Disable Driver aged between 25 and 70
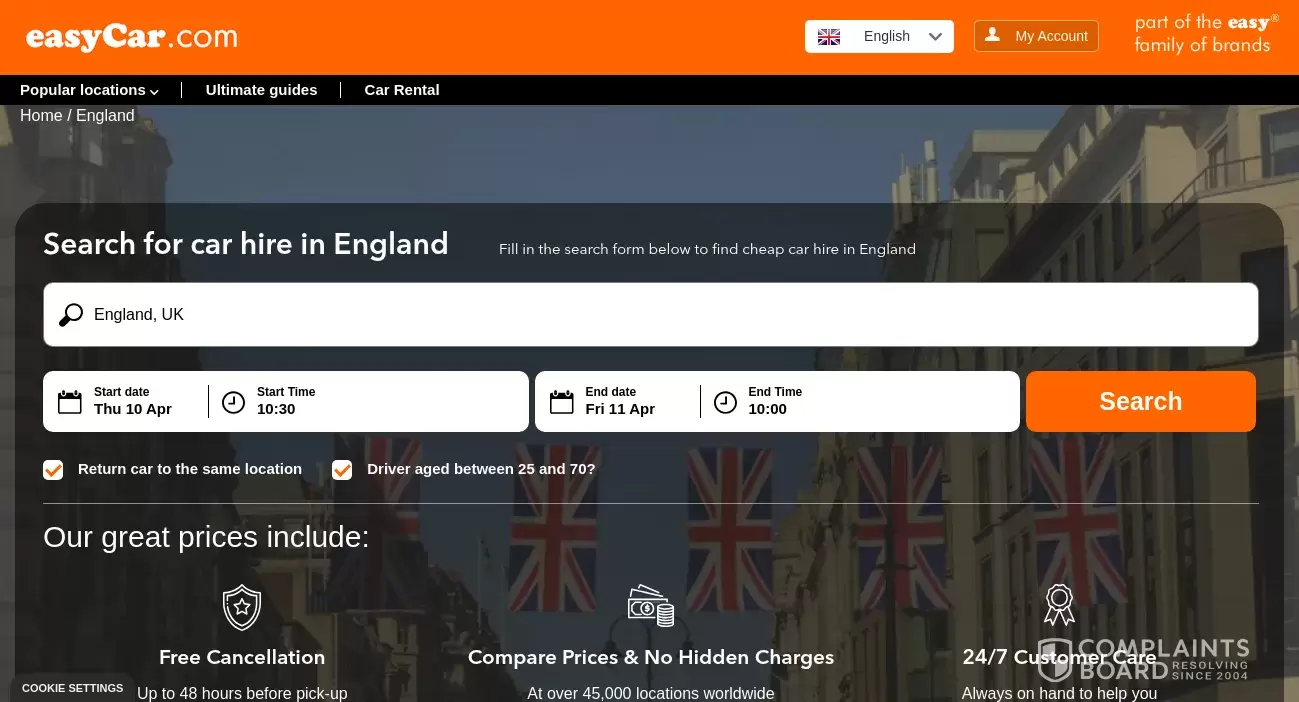This screenshot has height=702, width=1299. tap(342, 469)
